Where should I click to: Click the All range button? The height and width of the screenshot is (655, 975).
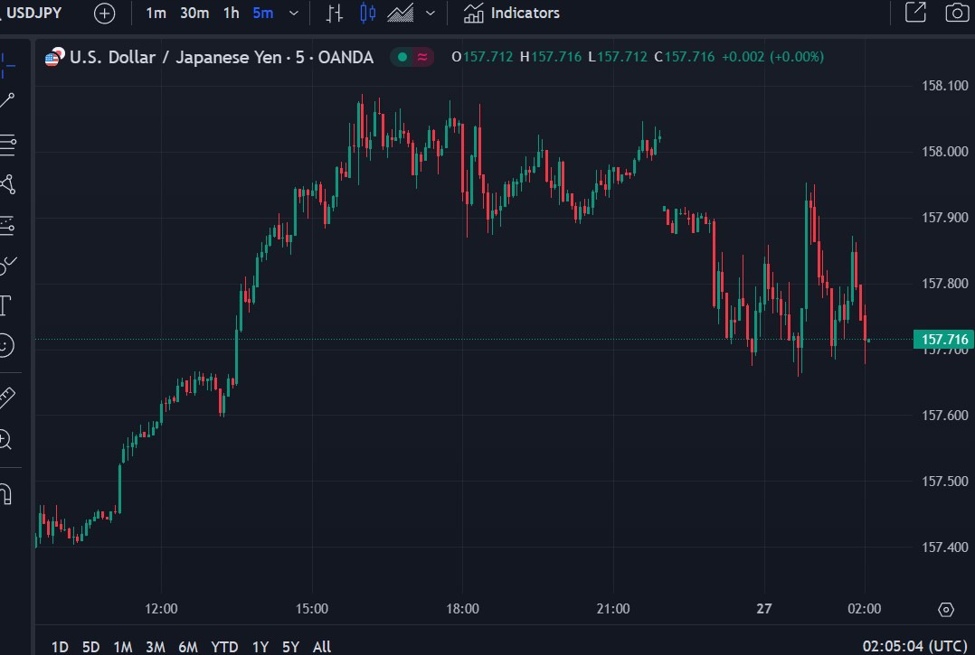tap(321, 647)
